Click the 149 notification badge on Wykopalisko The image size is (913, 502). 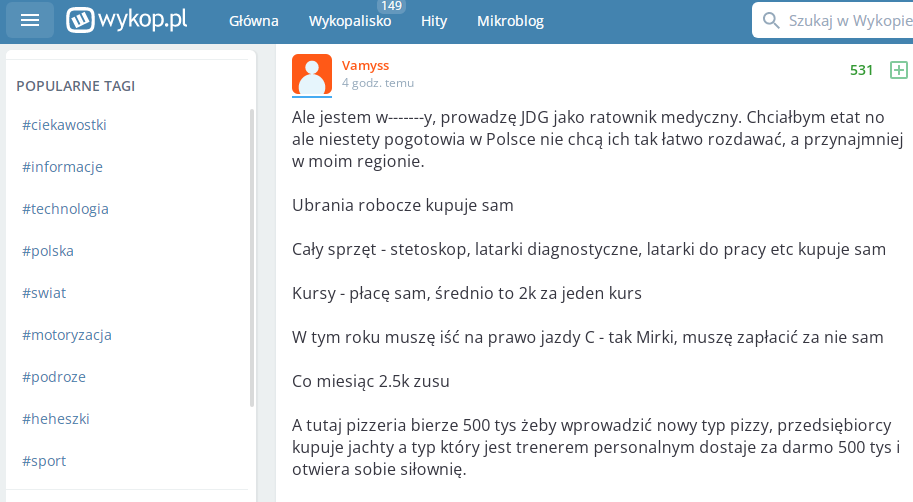391,6
